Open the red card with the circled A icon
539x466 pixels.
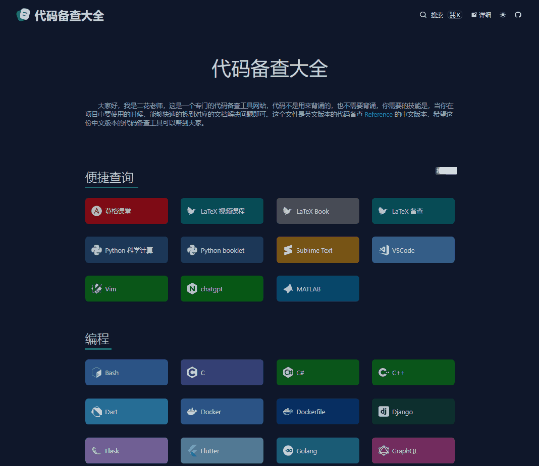[x=126, y=211]
